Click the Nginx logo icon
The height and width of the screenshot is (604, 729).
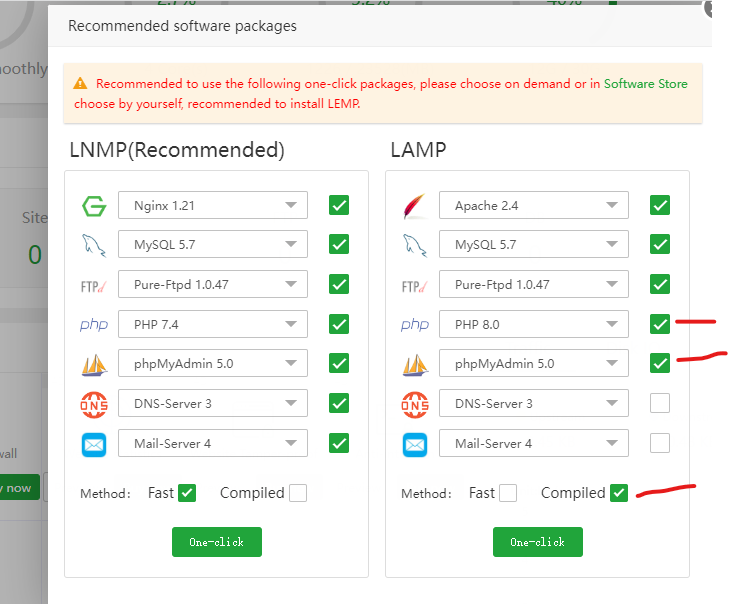[94, 206]
